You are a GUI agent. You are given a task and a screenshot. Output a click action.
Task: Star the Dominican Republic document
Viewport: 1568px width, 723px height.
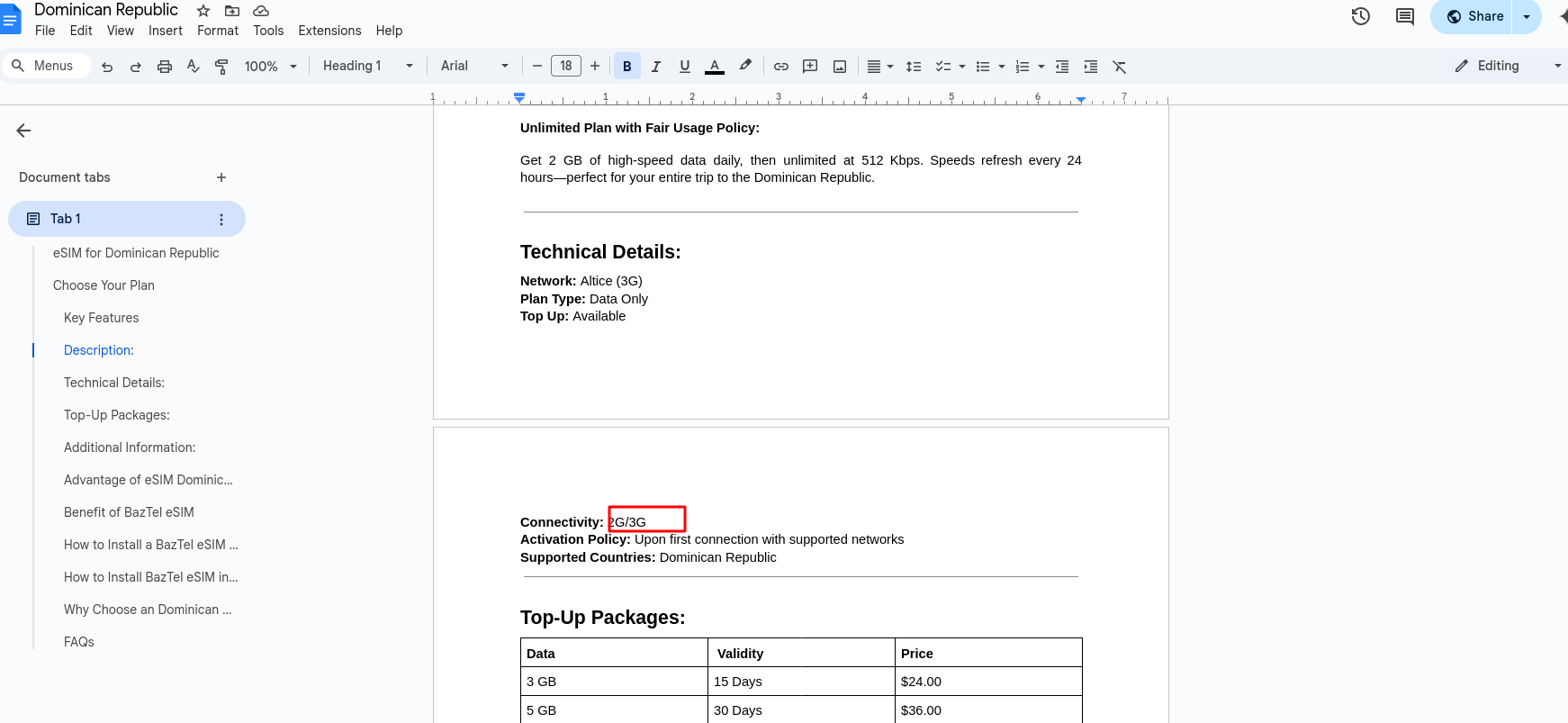click(x=203, y=11)
